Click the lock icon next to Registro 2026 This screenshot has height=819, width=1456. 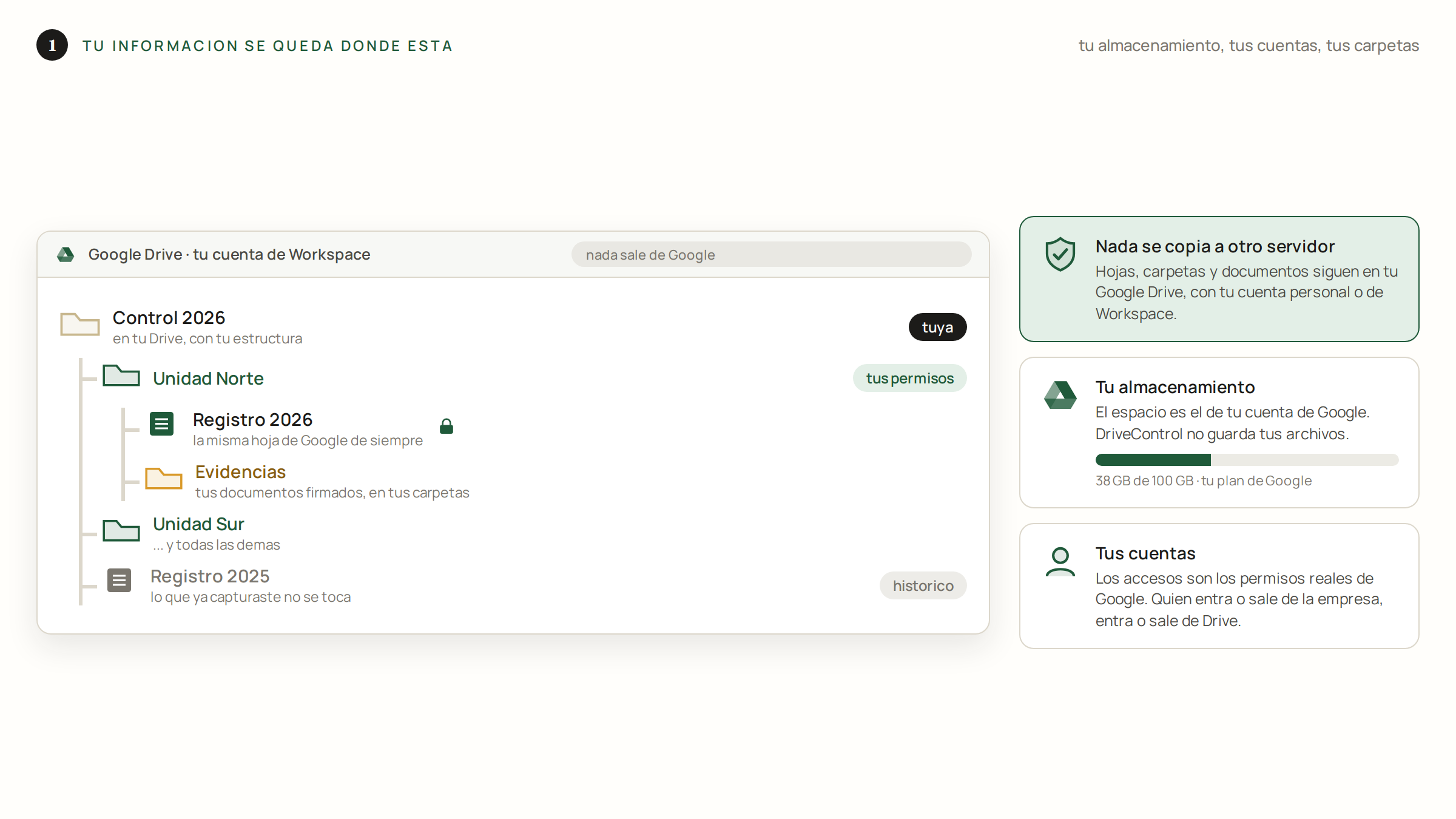click(447, 426)
